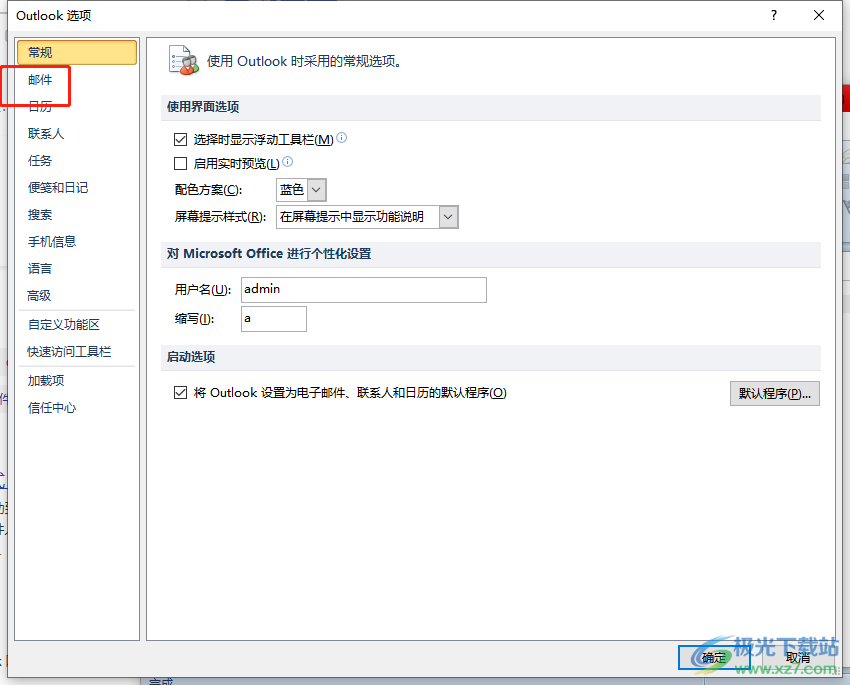Screen dimensions: 850x685
Task: Click the 对 Microsoft Office 进行个性化设置 heading
Action: [x=269, y=254]
